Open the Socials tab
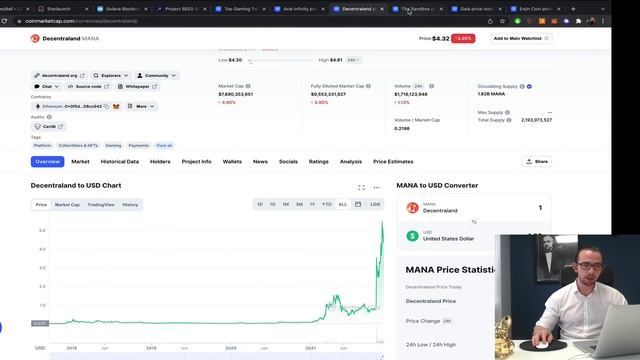 click(288, 162)
